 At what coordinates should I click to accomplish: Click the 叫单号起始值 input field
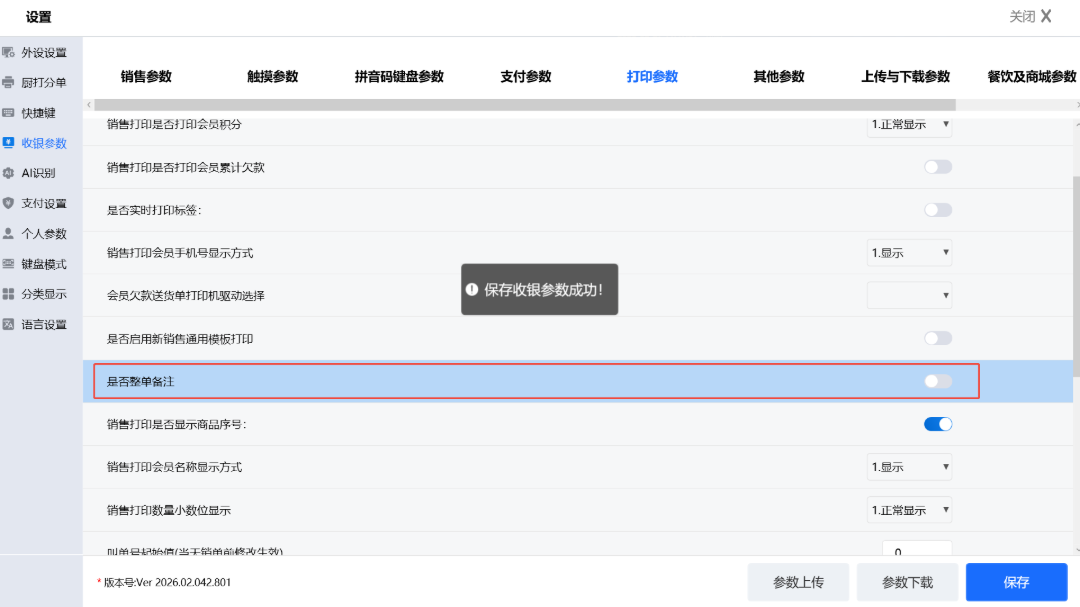pos(916,551)
